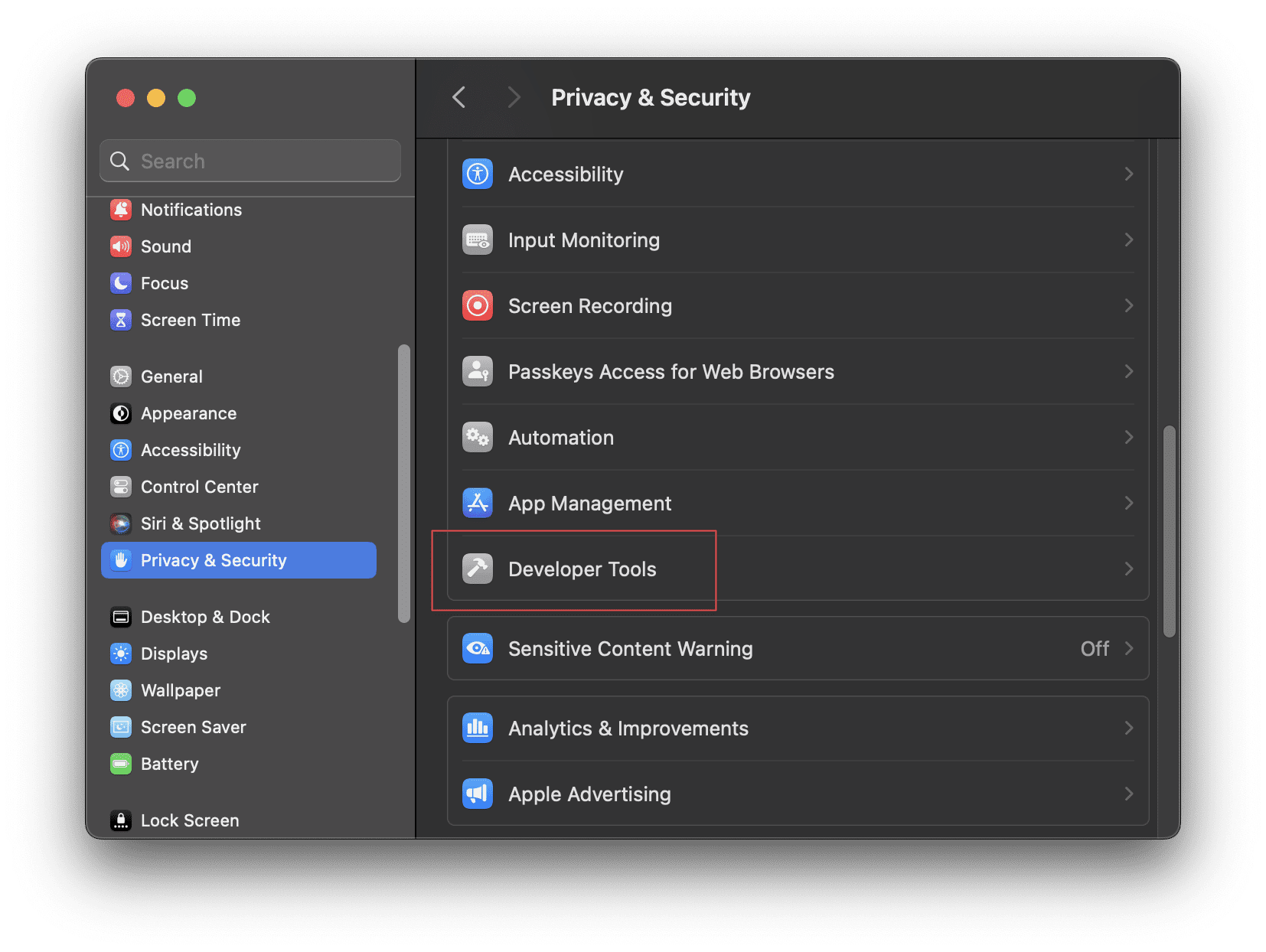Click the Analytics & Improvements chart icon
Image resolution: width=1266 pixels, height=952 pixels.
pyautogui.click(x=478, y=729)
